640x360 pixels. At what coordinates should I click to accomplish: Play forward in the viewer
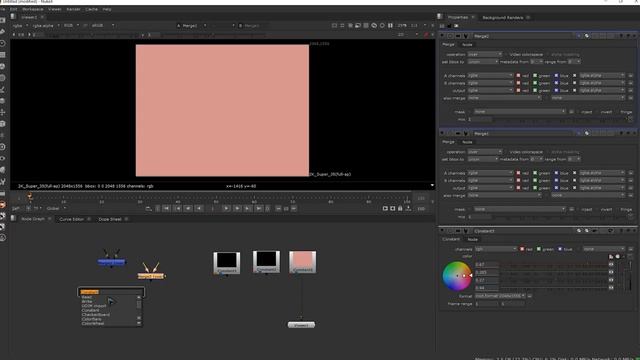[226, 209]
